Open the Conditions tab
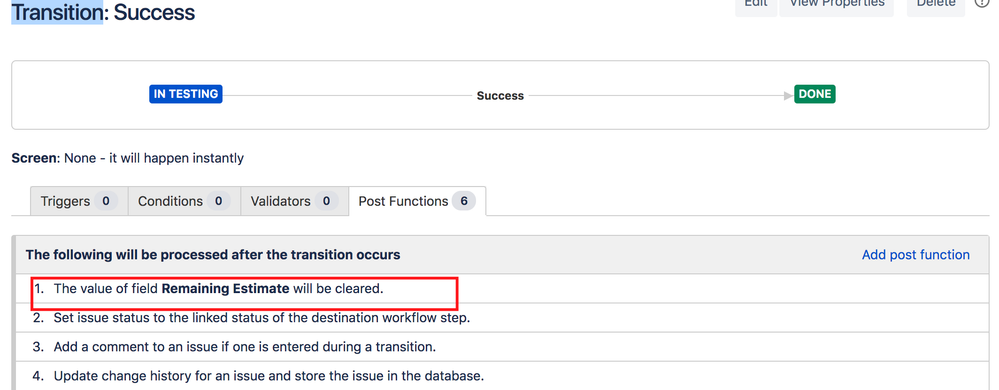Image resolution: width=999 pixels, height=390 pixels. tap(184, 201)
